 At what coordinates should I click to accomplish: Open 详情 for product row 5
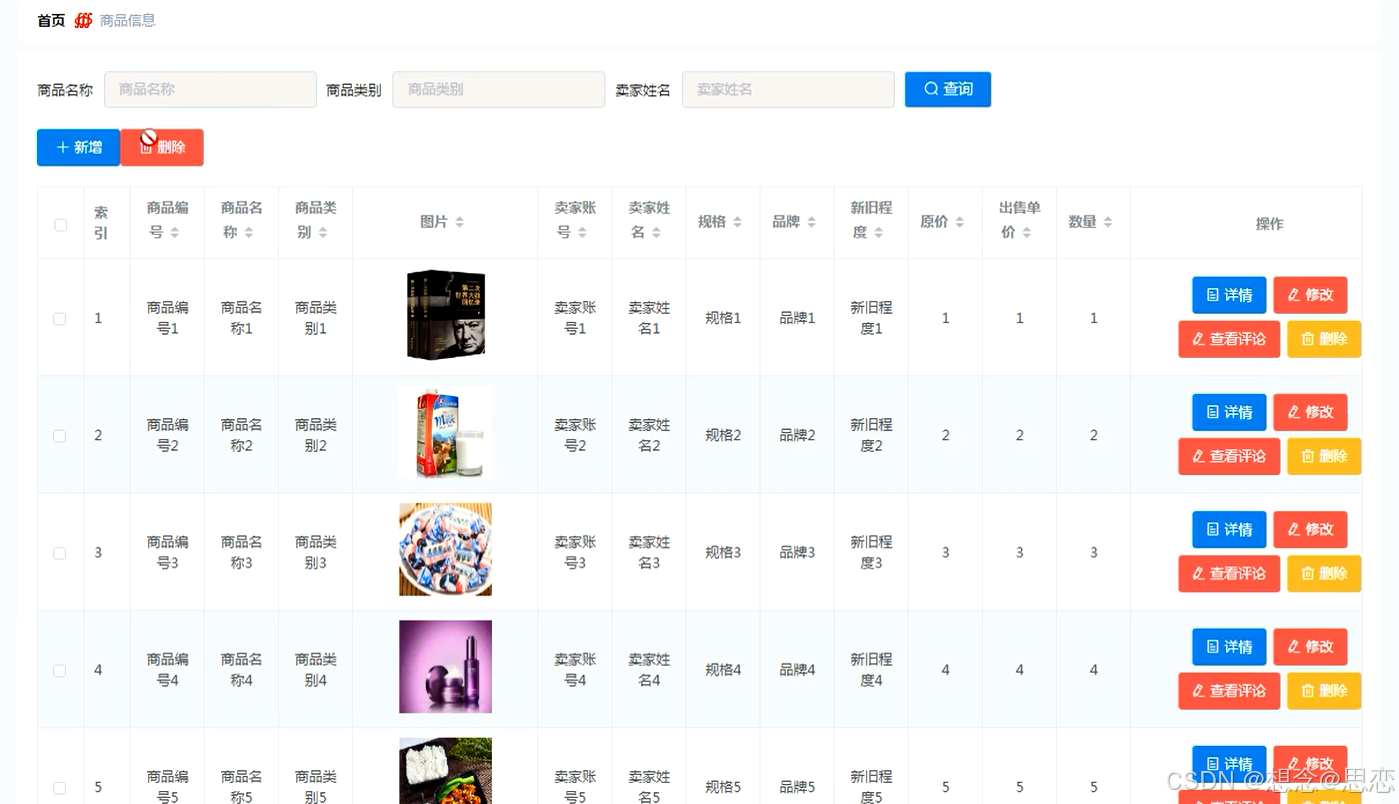click(1229, 764)
